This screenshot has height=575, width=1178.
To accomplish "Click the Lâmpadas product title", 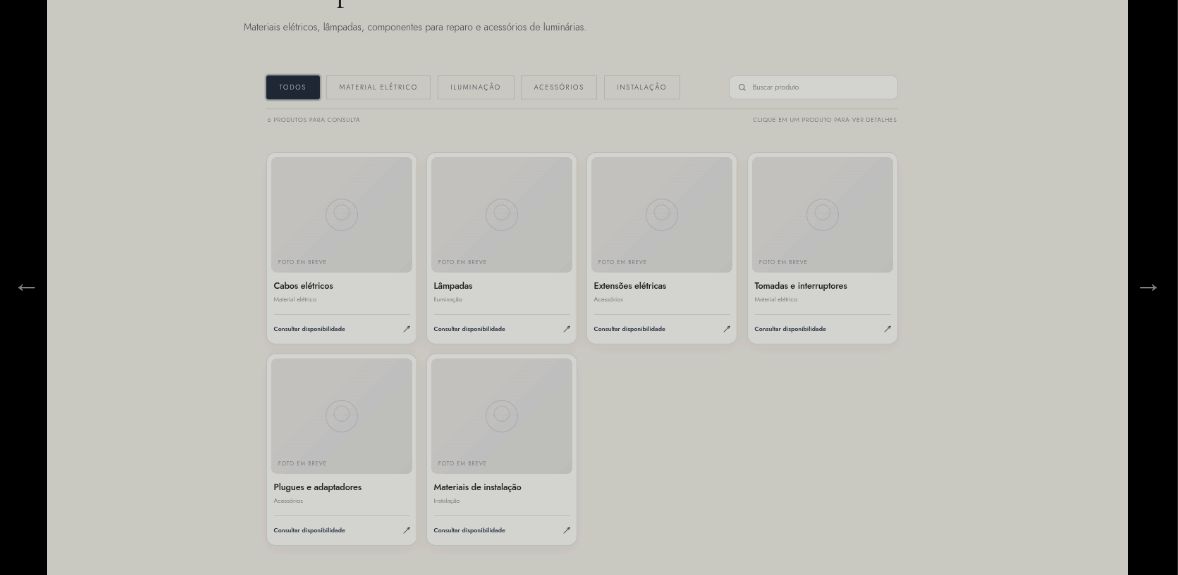I will [x=453, y=286].
